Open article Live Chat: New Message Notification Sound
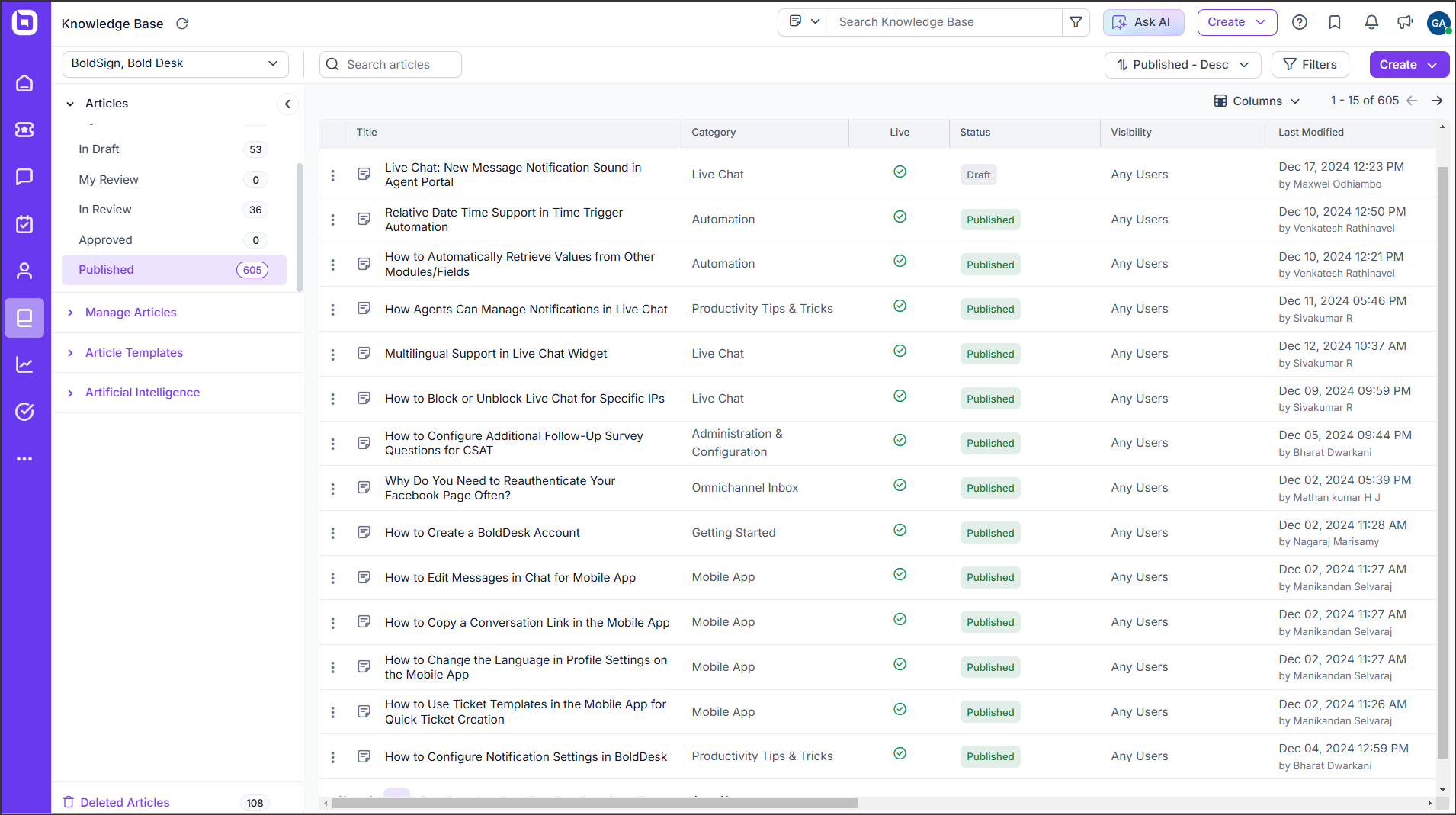Viewport: 1456px width, 815px height. tap(513, 175)
